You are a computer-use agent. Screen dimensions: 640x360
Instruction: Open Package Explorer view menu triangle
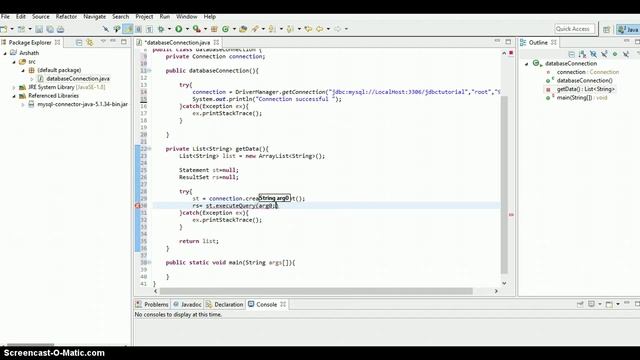(x=103, y=42)
